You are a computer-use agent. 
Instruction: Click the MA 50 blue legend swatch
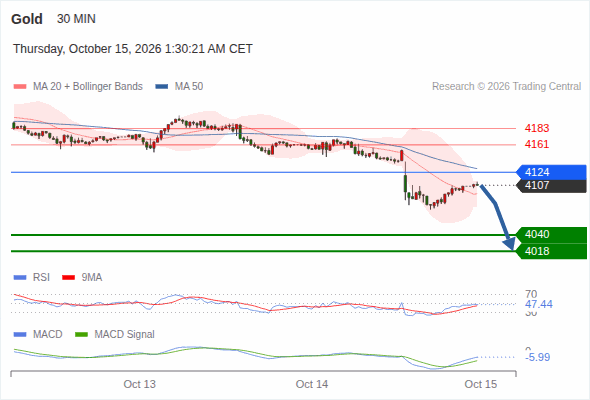click(162, 87)
